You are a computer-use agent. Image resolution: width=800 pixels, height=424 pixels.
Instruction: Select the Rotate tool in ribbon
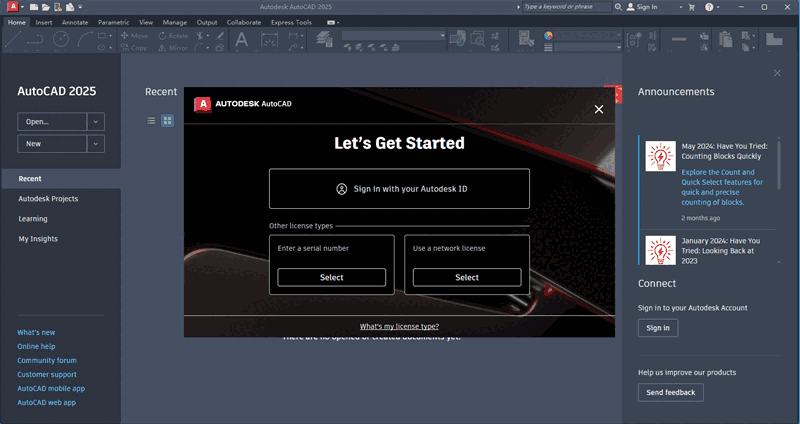(173, 36)
